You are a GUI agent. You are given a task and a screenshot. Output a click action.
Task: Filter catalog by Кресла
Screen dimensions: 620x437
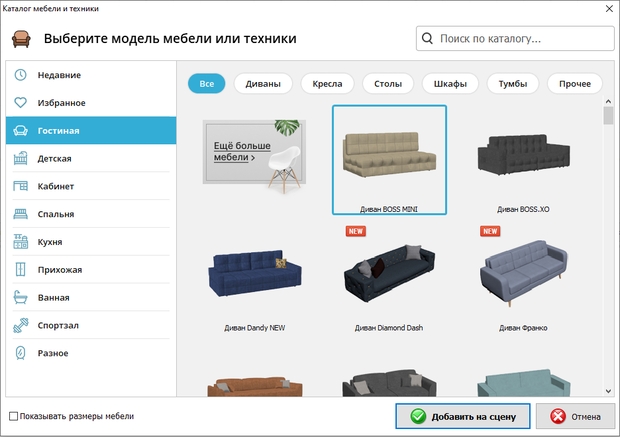tap(327, 83)
